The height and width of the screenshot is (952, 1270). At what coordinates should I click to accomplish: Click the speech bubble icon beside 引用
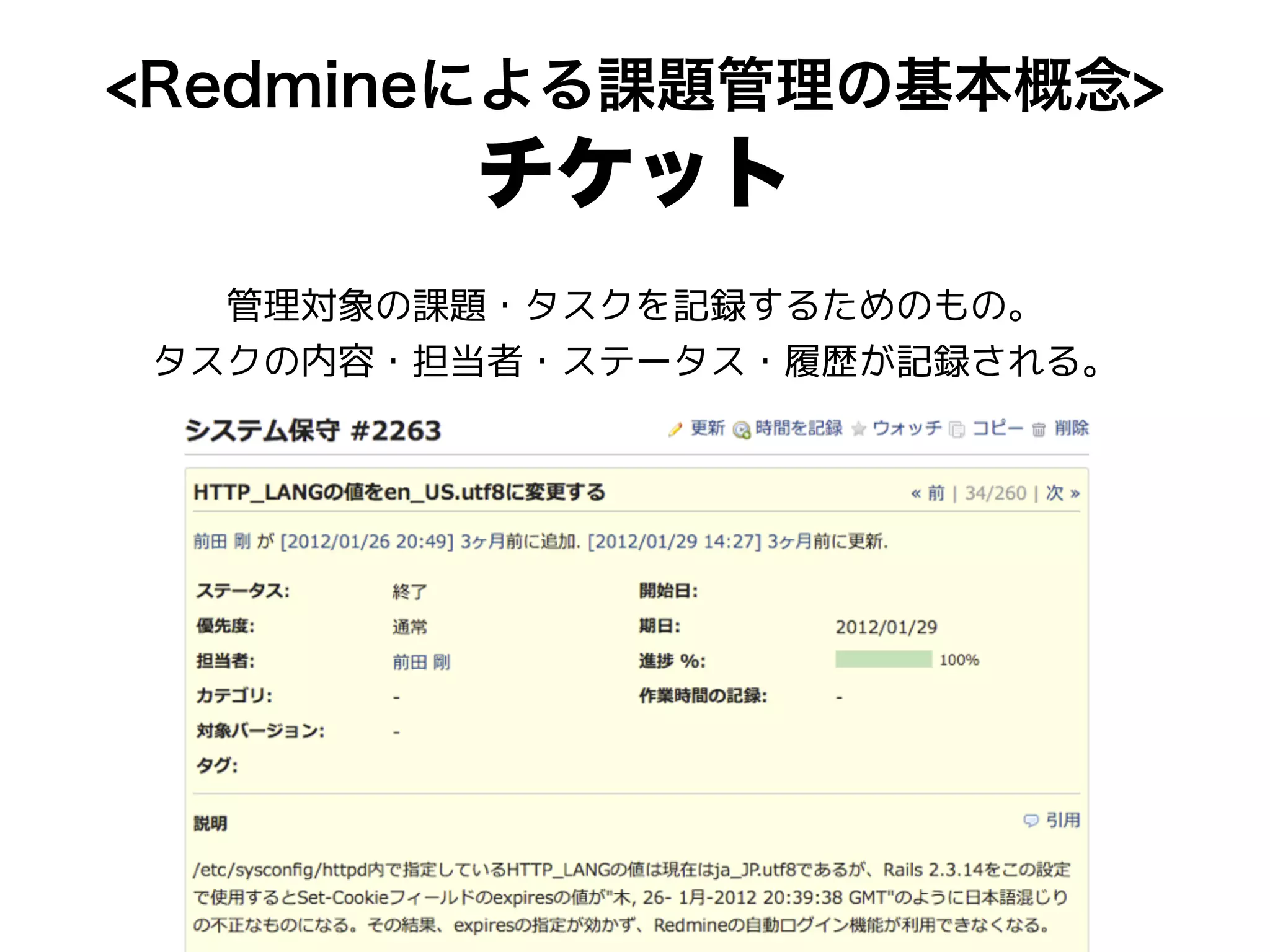(x=1031, y=821)
